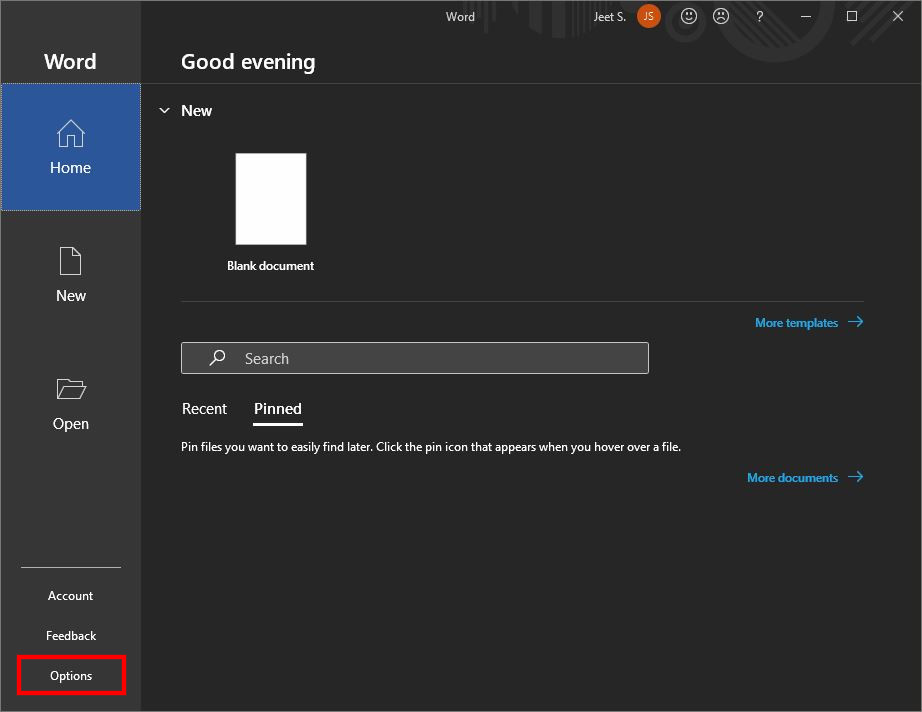Click the Open folder icon
This screenshot has height=712, width=922.
pyautogui.click(x=70, y=389)
